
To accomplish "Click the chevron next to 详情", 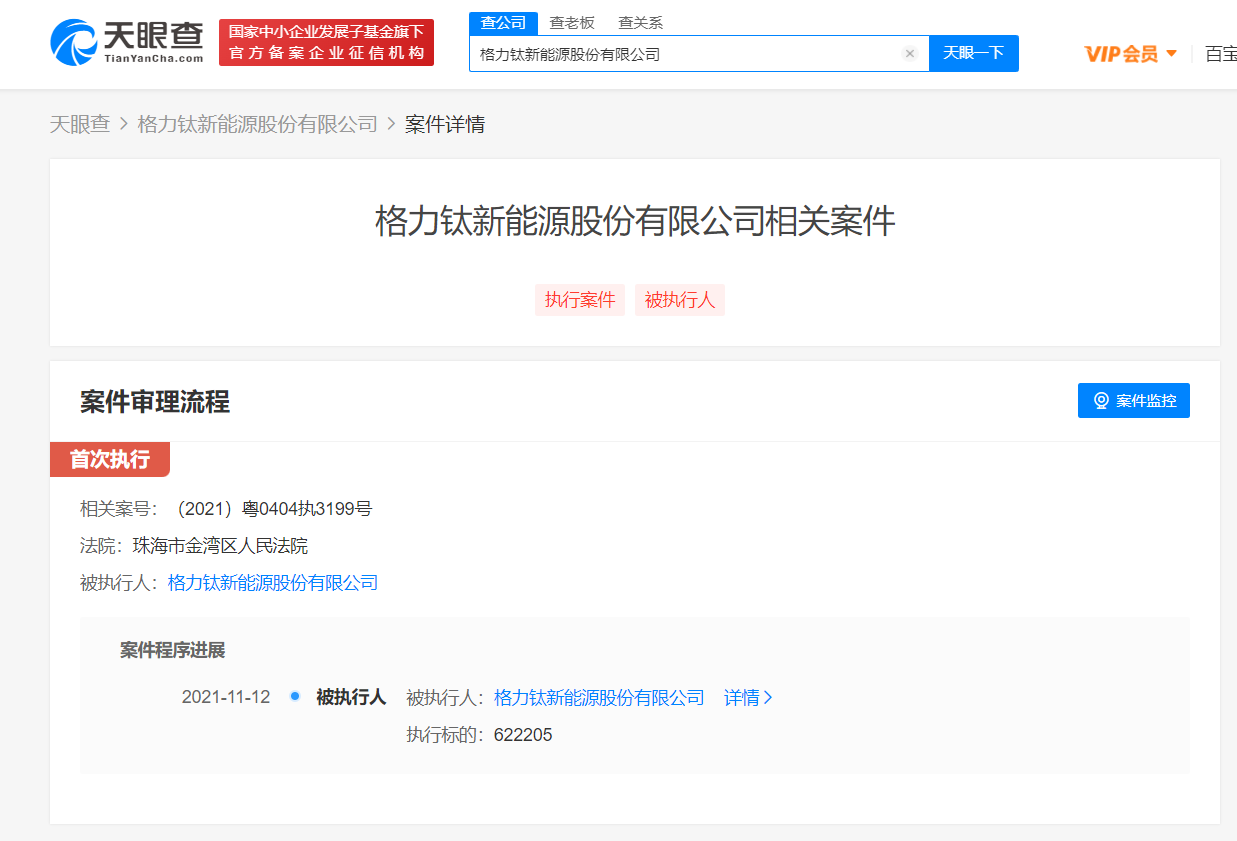I will click(768, 698).
